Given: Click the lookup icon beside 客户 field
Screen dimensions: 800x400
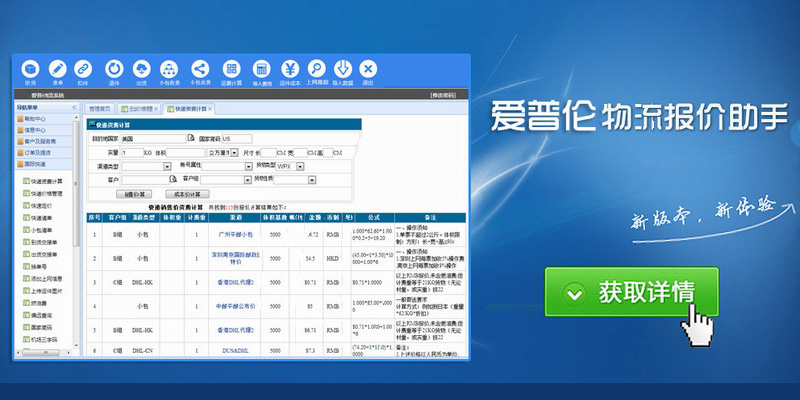Looking at the screenshot, I should [173, 180].
